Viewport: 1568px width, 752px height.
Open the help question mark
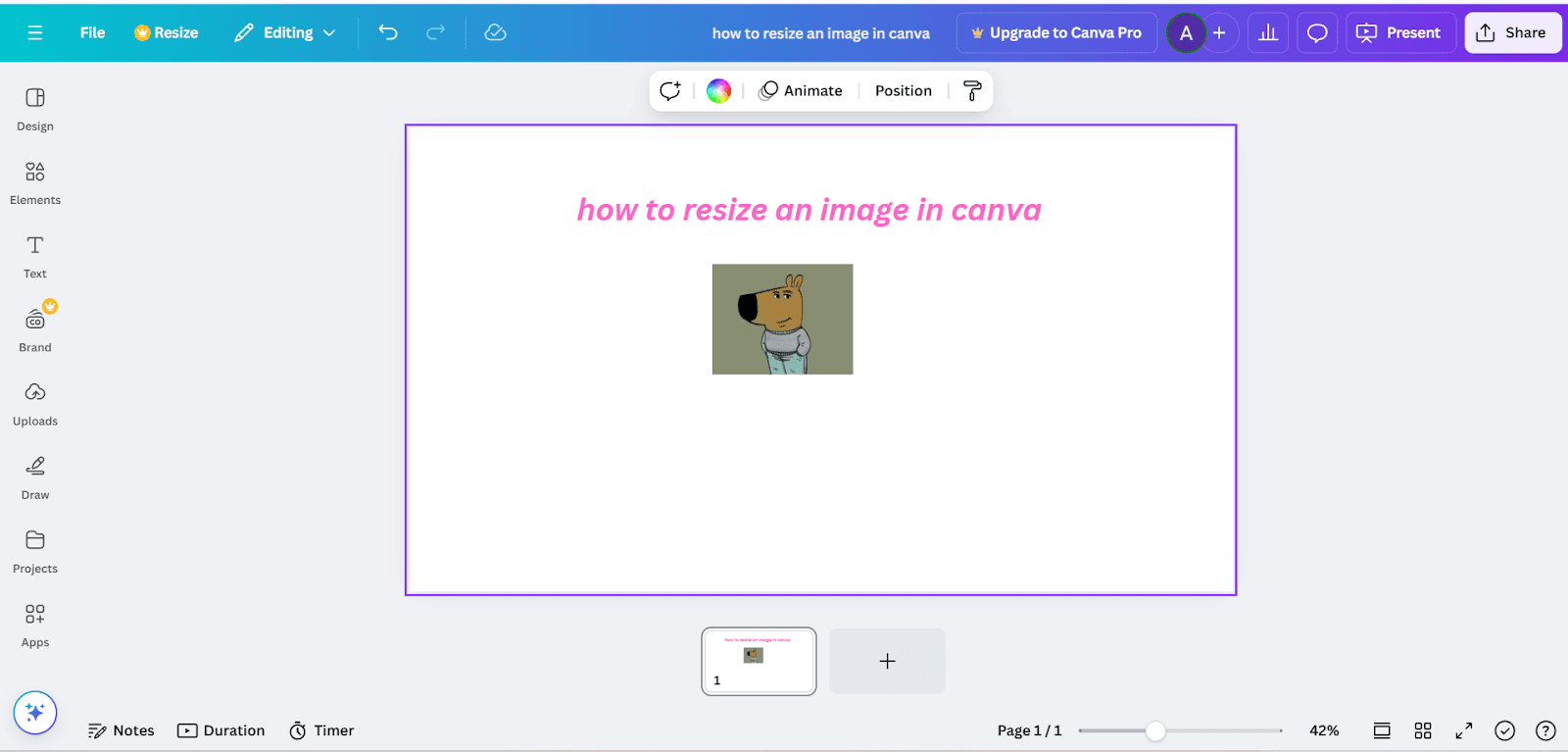(x=1545, y=730)
